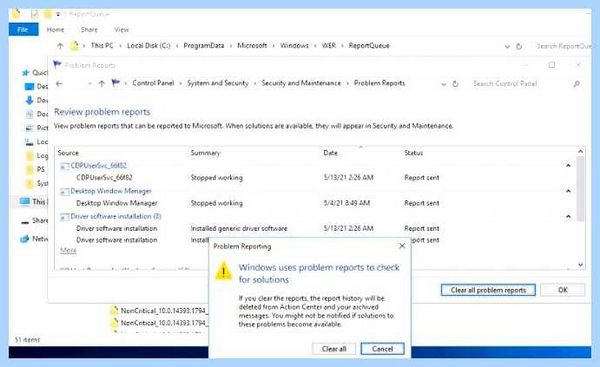Refresh the Problem Reports window
Screen dimensions: 600x367
[455, 84]
